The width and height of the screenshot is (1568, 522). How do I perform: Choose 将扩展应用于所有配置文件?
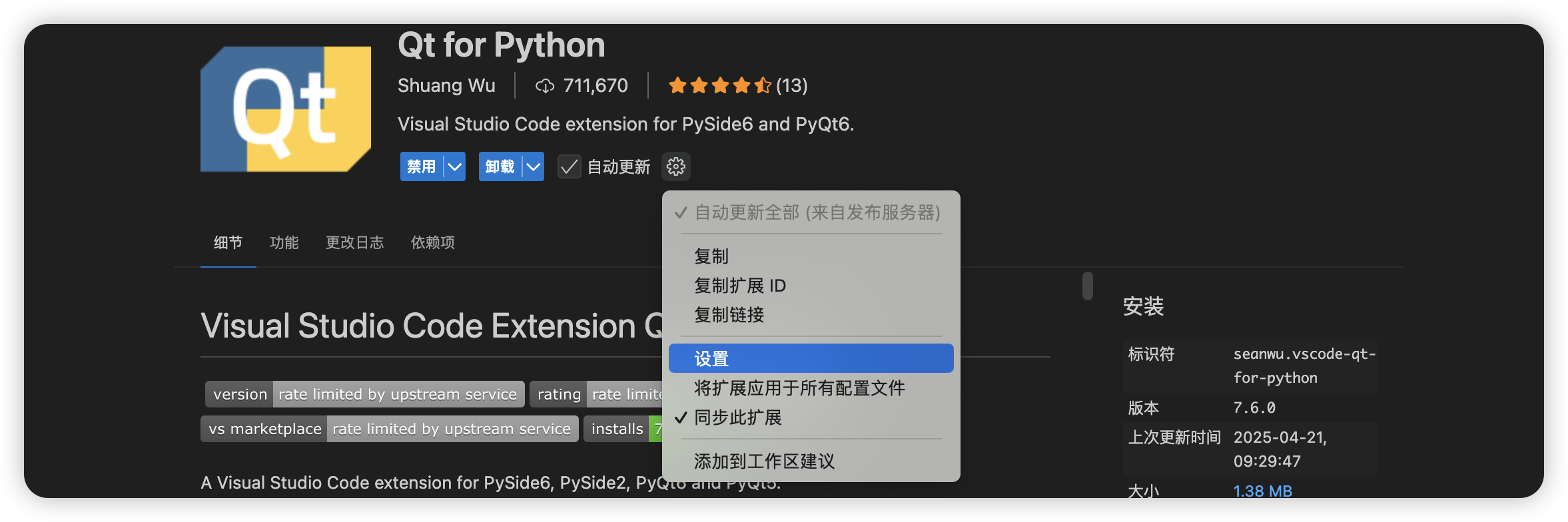coord(811,388)
